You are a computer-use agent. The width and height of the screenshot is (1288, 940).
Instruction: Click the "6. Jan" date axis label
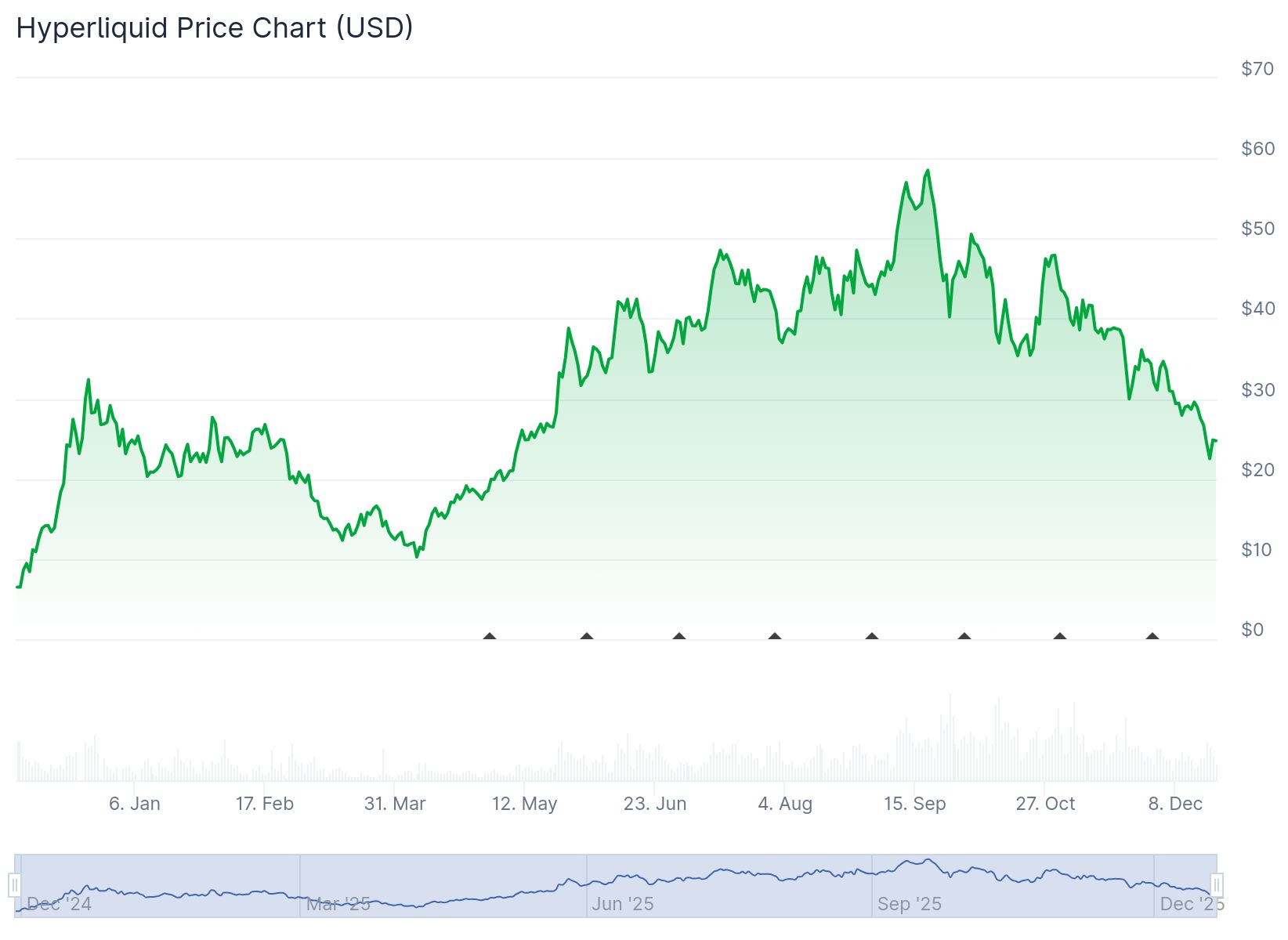click(x=134, y=804)
